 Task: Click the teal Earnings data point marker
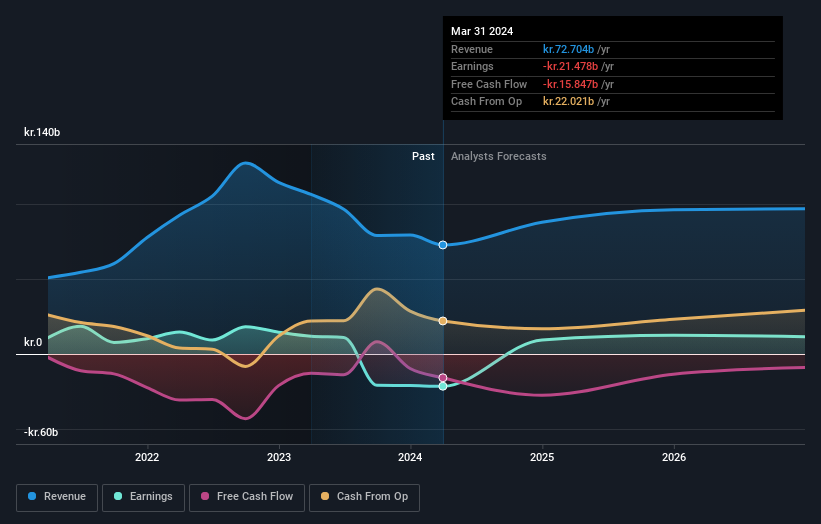click(443, 386)
